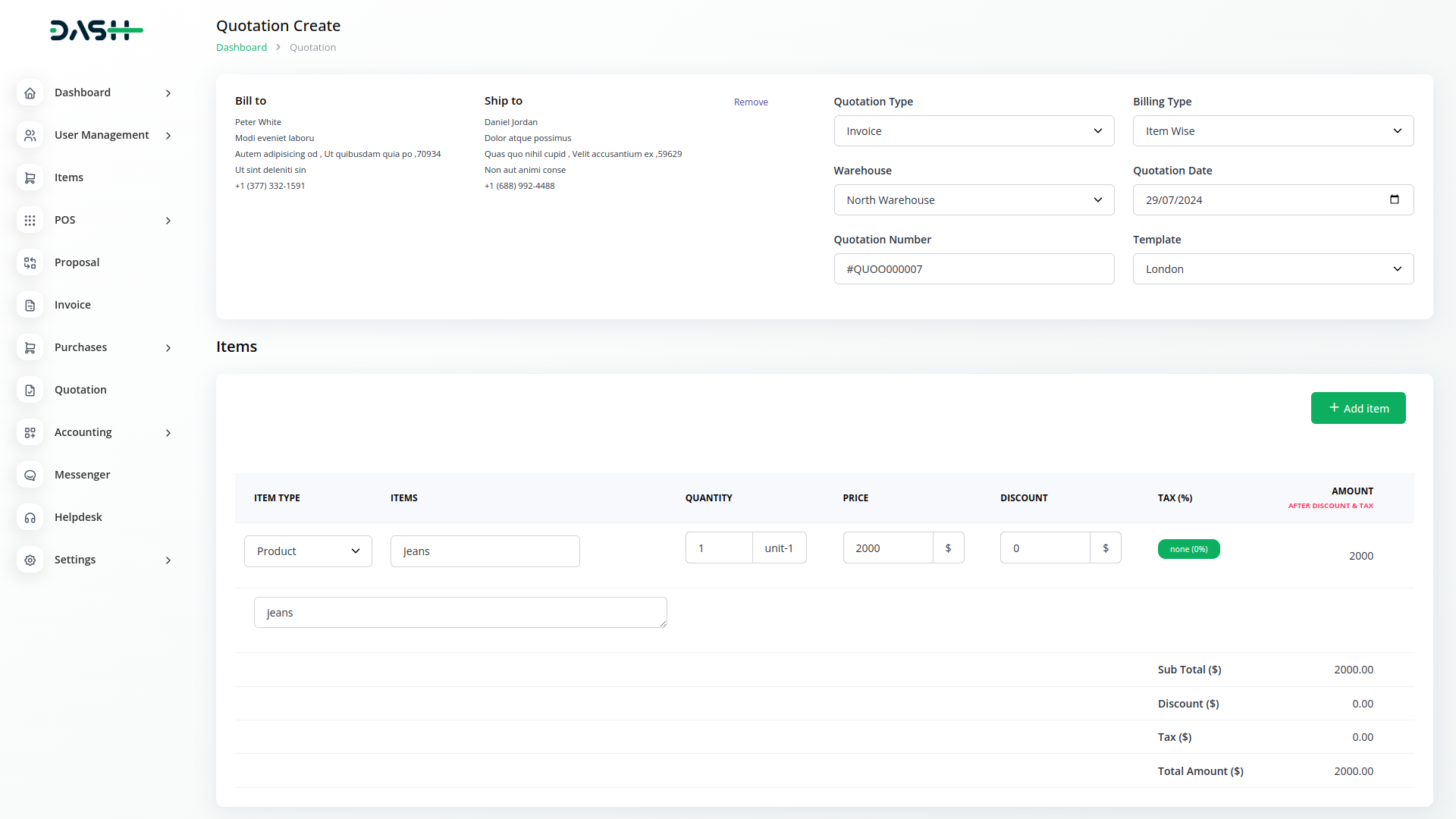
Task: Click the DASH logo
Action: 96,30
